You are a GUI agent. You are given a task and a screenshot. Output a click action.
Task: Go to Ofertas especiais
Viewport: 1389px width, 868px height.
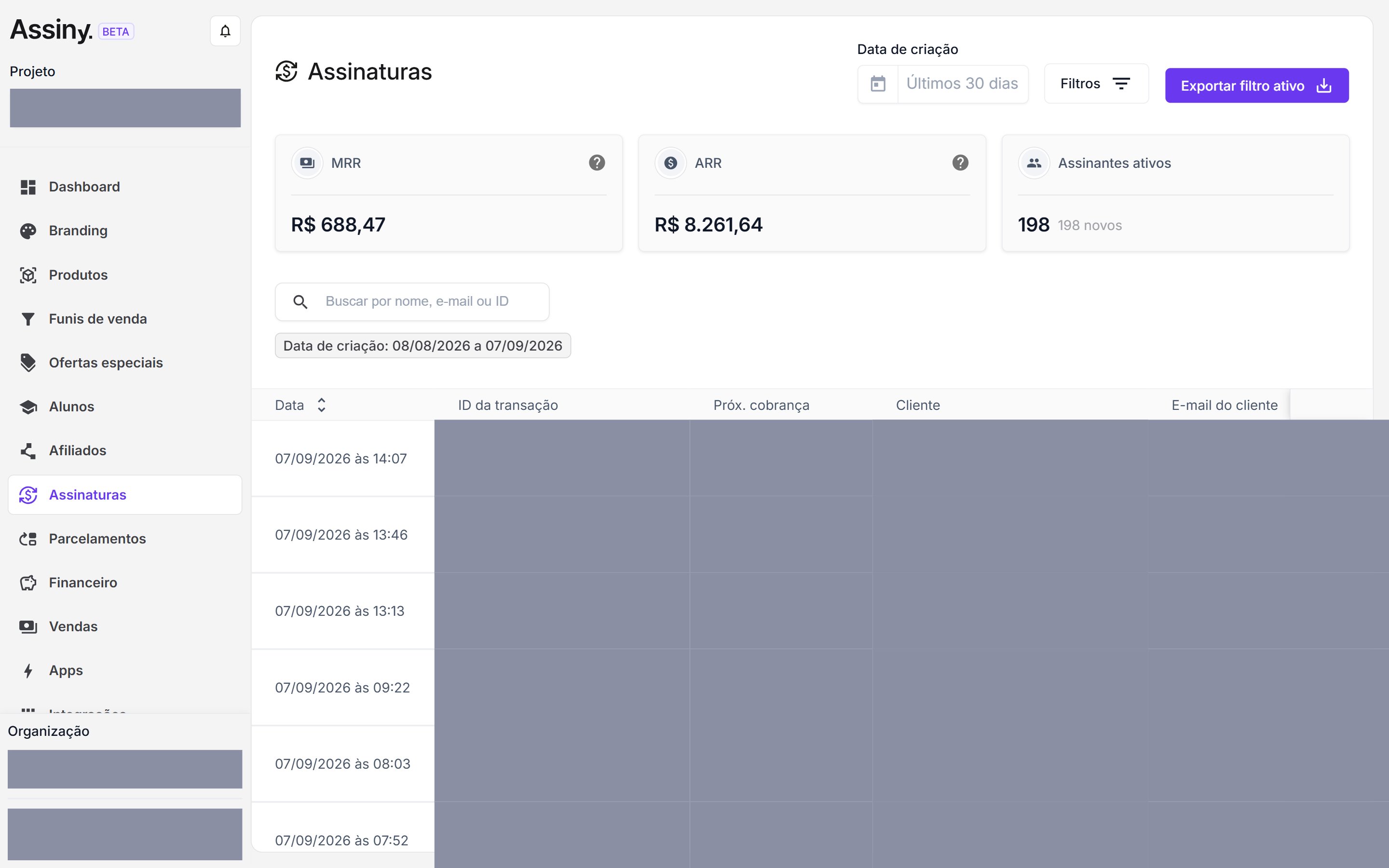click(x=125, y=363)
